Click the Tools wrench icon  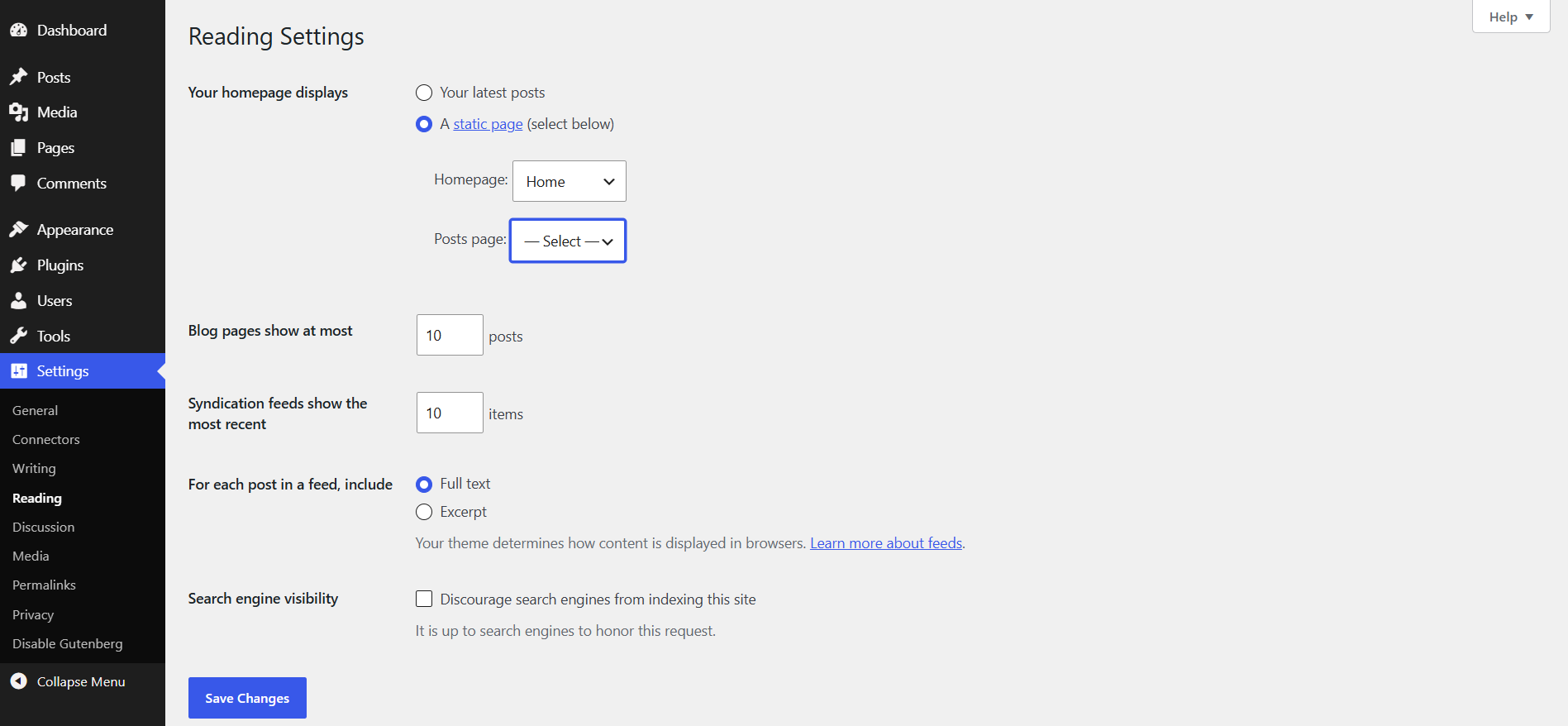point(18,337)
